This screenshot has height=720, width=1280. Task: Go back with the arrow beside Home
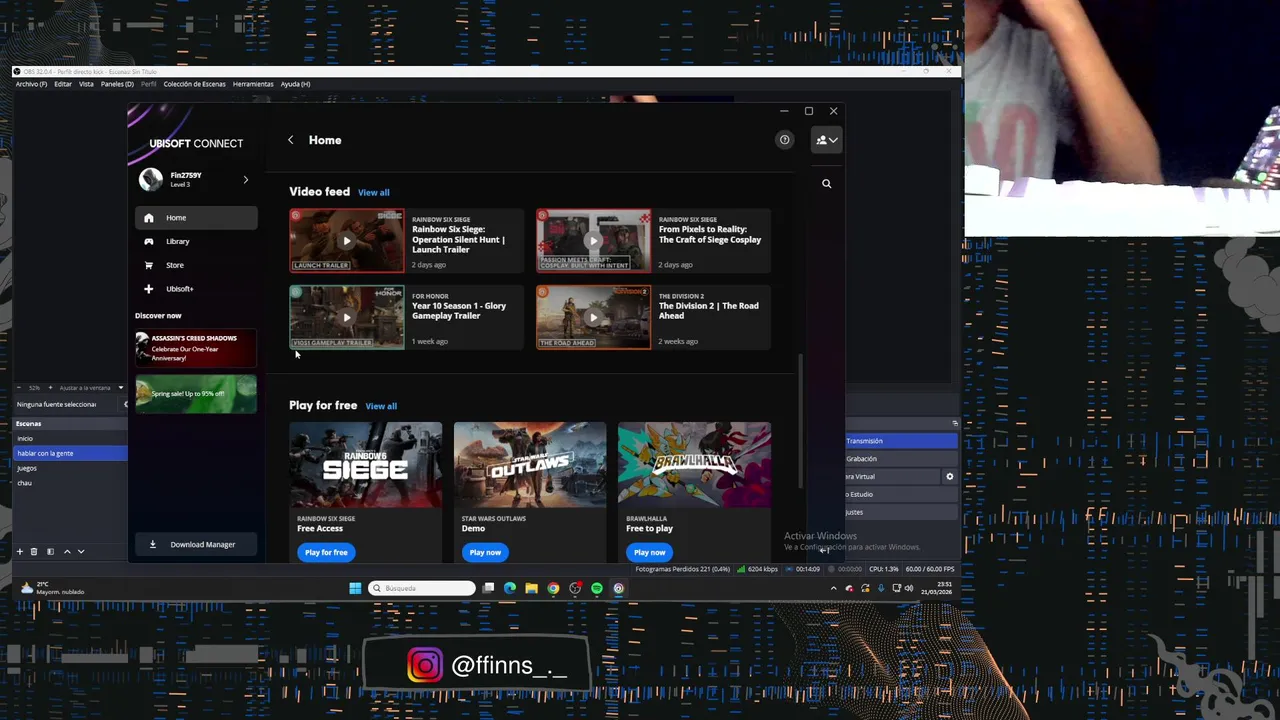(x=291, y=140)
